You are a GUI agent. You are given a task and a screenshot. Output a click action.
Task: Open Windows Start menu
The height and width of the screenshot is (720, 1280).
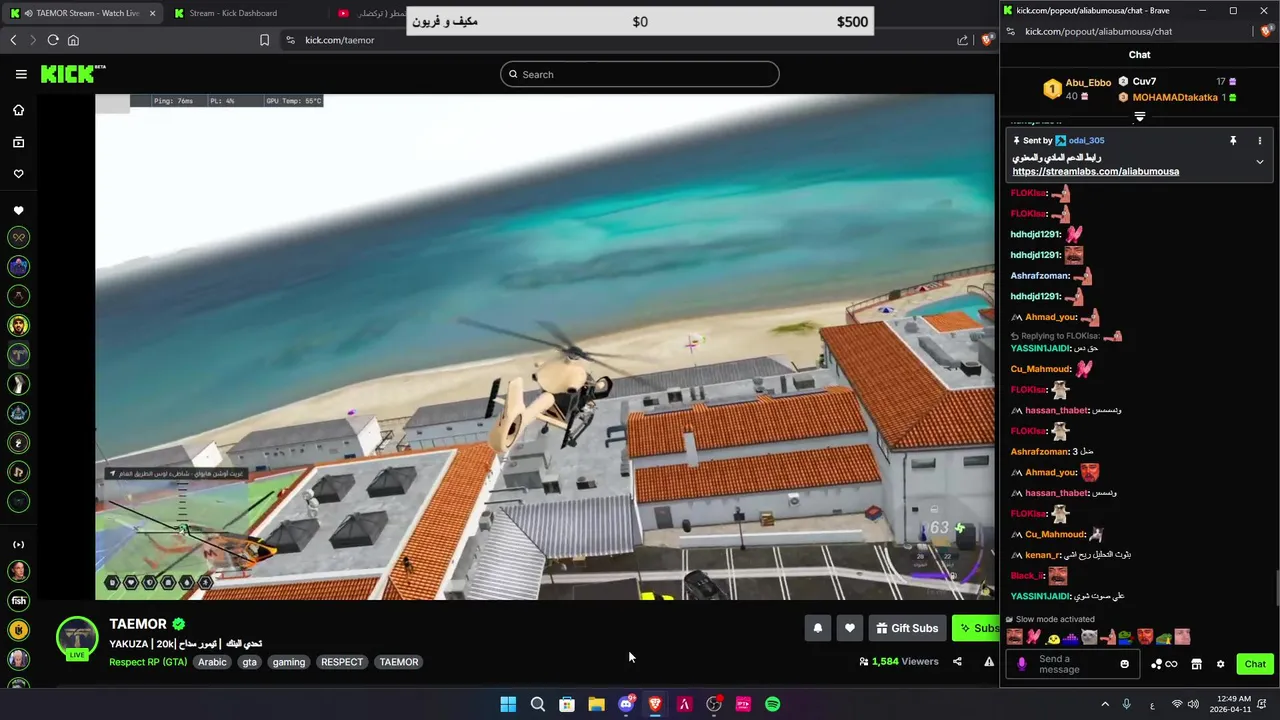508,704
